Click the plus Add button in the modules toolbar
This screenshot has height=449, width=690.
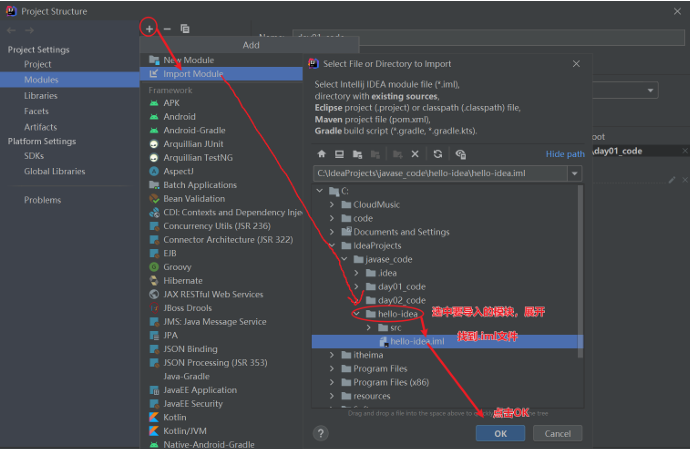(x=149, y=29)
